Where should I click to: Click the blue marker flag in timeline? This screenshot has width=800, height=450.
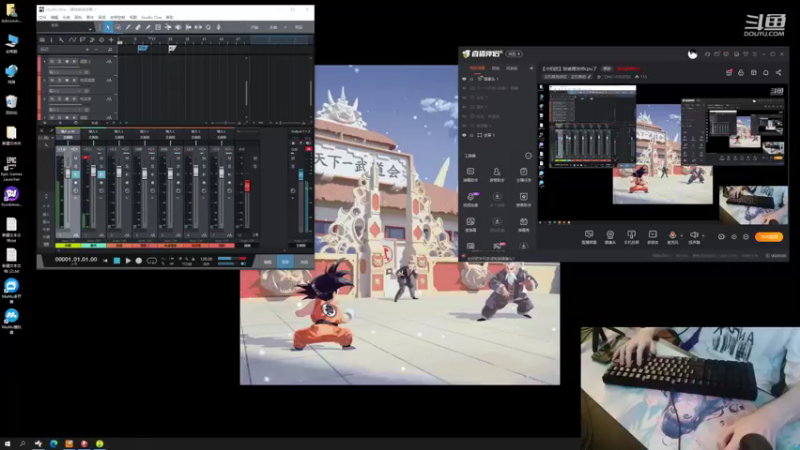click(x=142, y=48)
